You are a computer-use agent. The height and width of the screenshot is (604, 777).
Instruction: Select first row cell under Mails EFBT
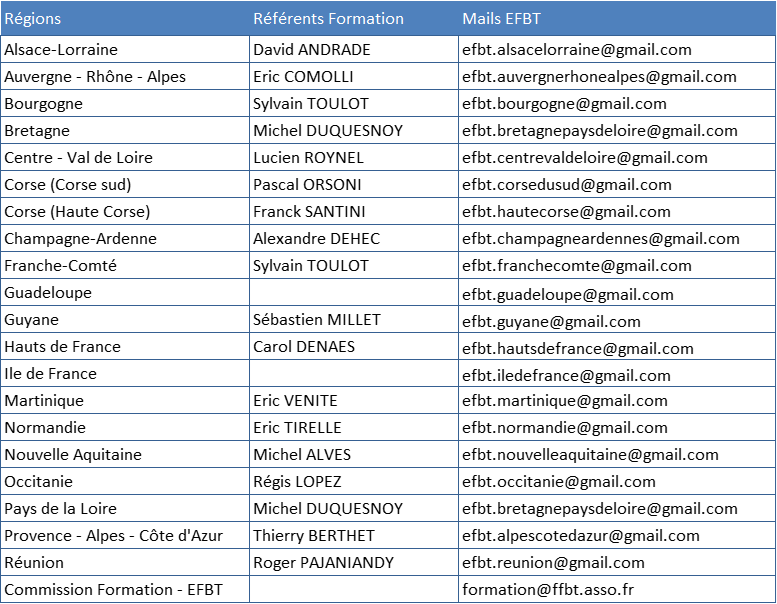pos(617,49)
